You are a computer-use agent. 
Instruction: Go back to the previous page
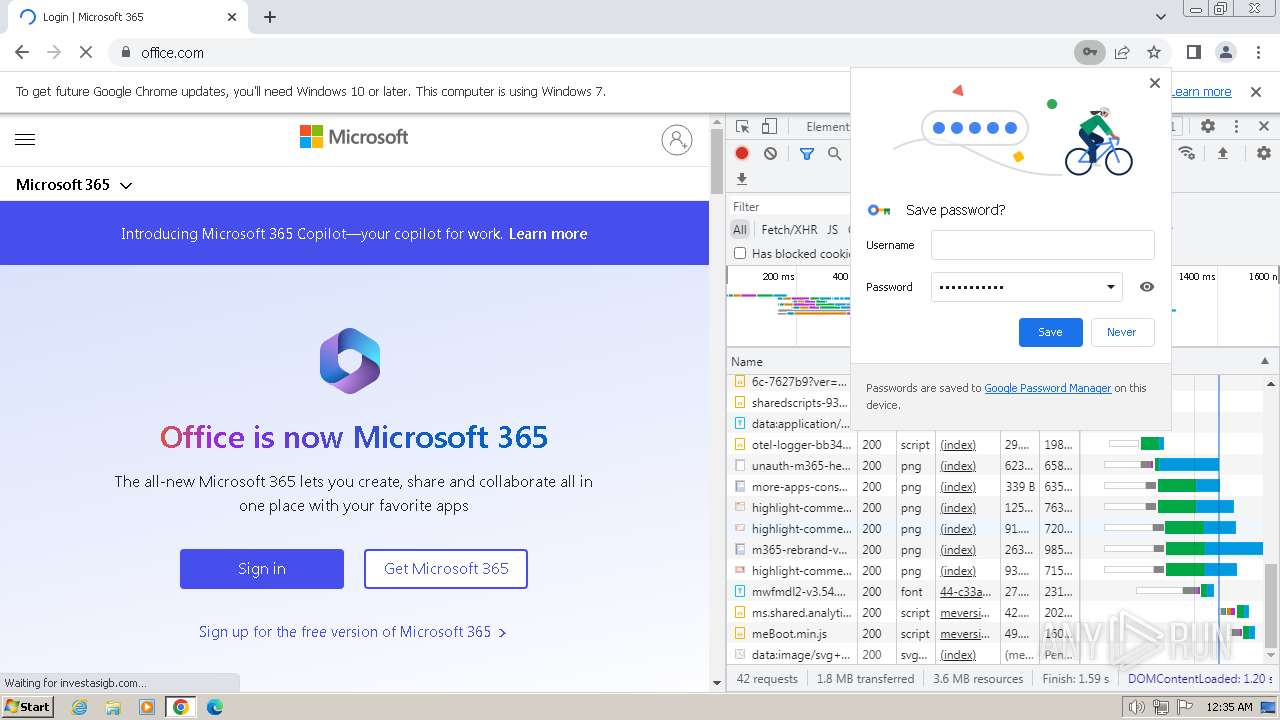click(x=22, y=52)
